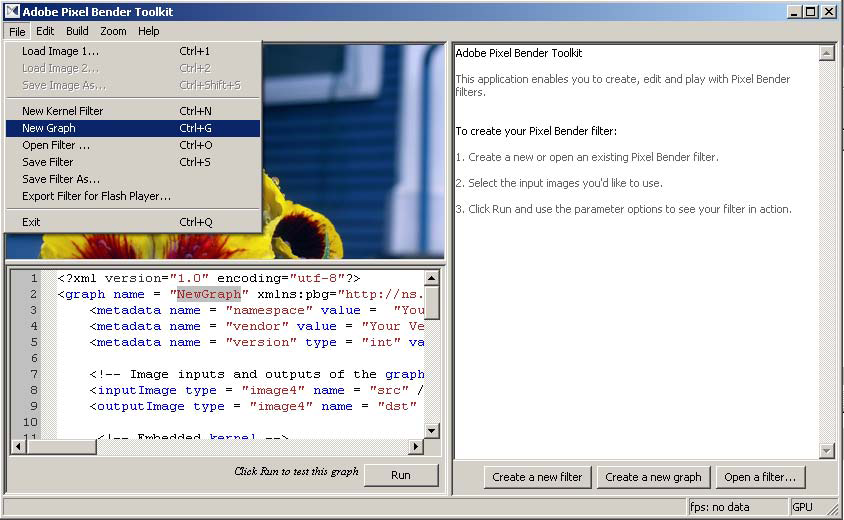This screenshot has height=520, width=844.
Task: Click the Open a filter... button
Action: point(760,477)
